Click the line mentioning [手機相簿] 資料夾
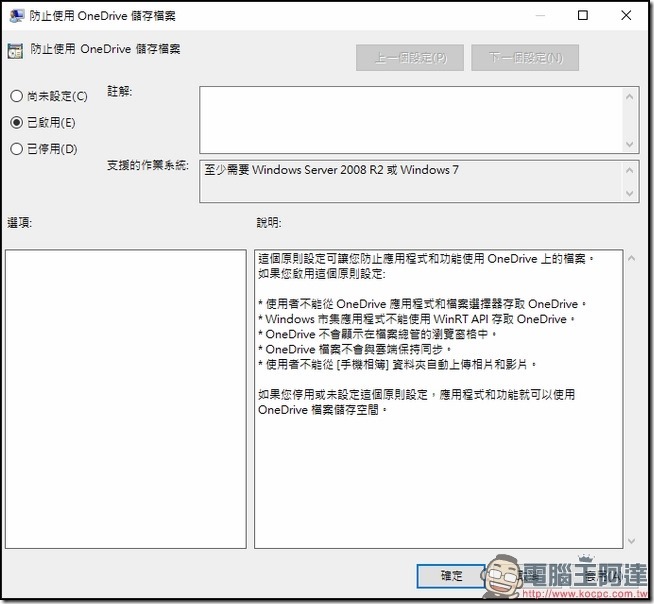This screenshot has height=604, width=654. click(x=397, y=365)
